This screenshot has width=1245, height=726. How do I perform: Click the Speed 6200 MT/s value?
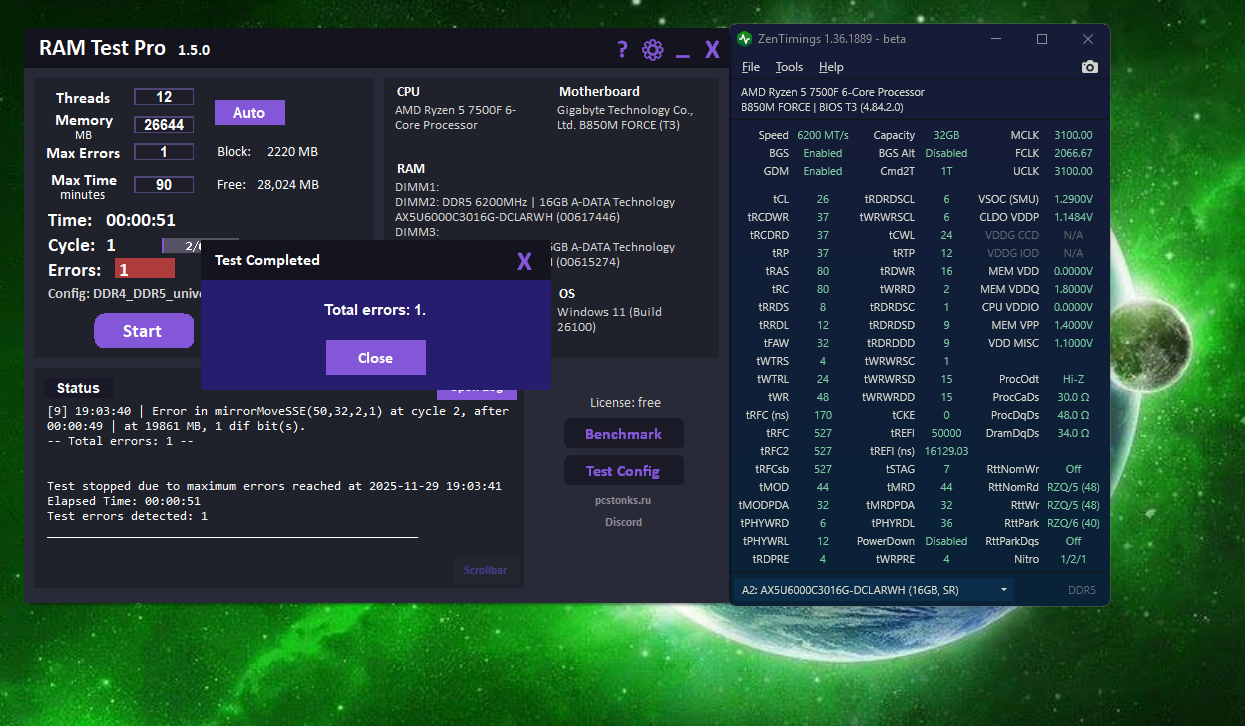pos(823,135)
